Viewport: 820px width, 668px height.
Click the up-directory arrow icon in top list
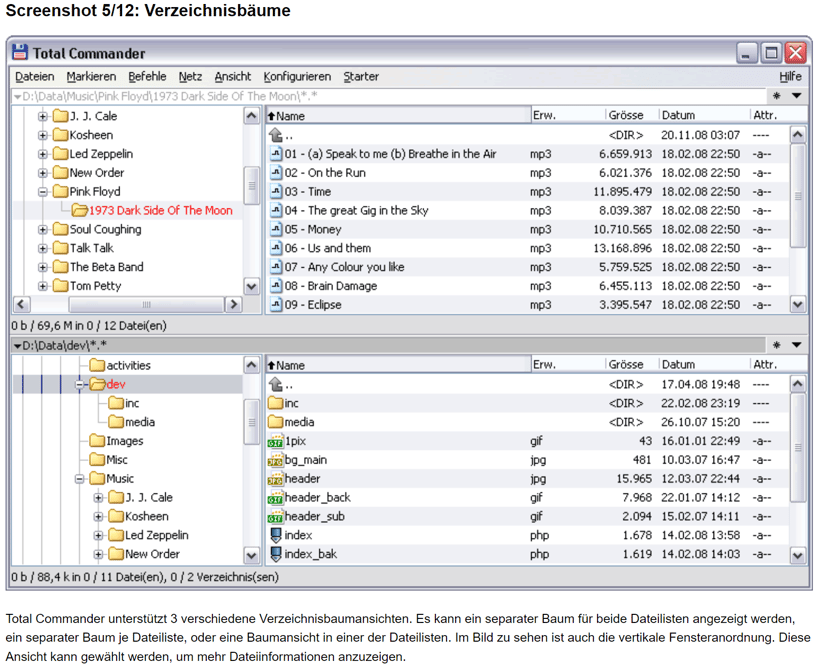coord(277,135)
